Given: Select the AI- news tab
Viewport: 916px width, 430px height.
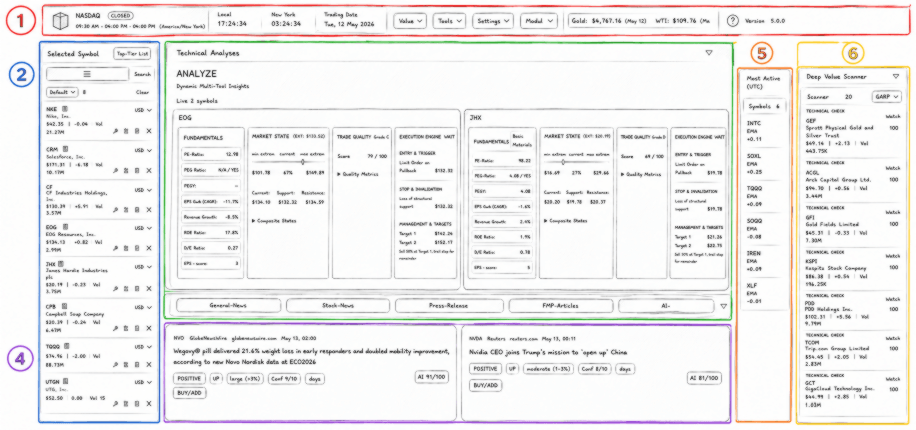Looking at the screenshot, I should (666, 306).
